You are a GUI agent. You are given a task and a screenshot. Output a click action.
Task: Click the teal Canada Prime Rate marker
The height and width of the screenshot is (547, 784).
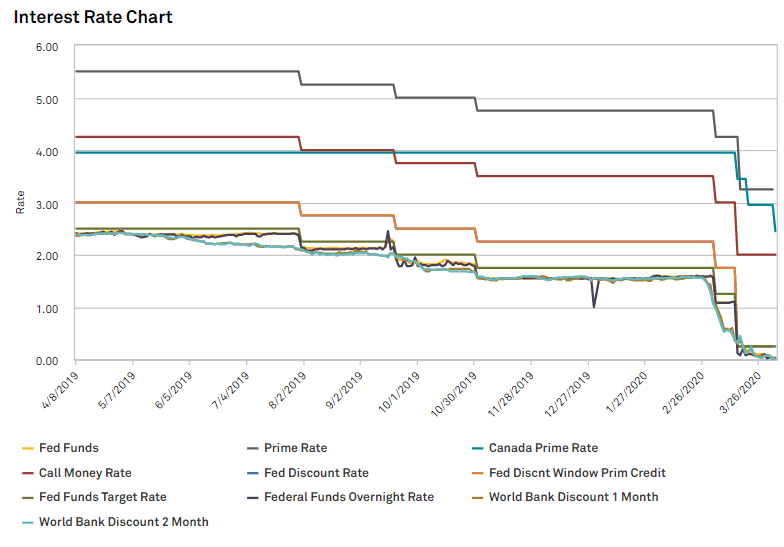pos(478,448)
